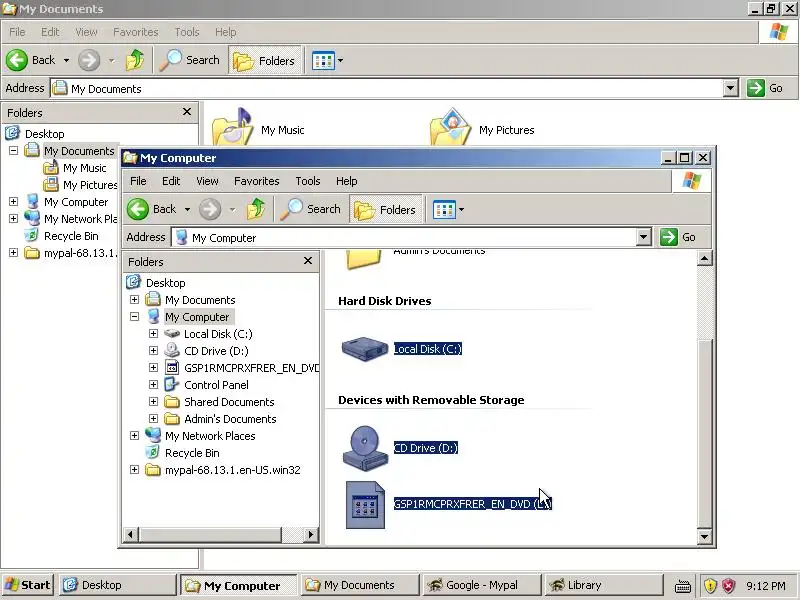Select Recycle Bin in My Computer tree
Viewport: 800px width, 600px height.
(192, 453)
